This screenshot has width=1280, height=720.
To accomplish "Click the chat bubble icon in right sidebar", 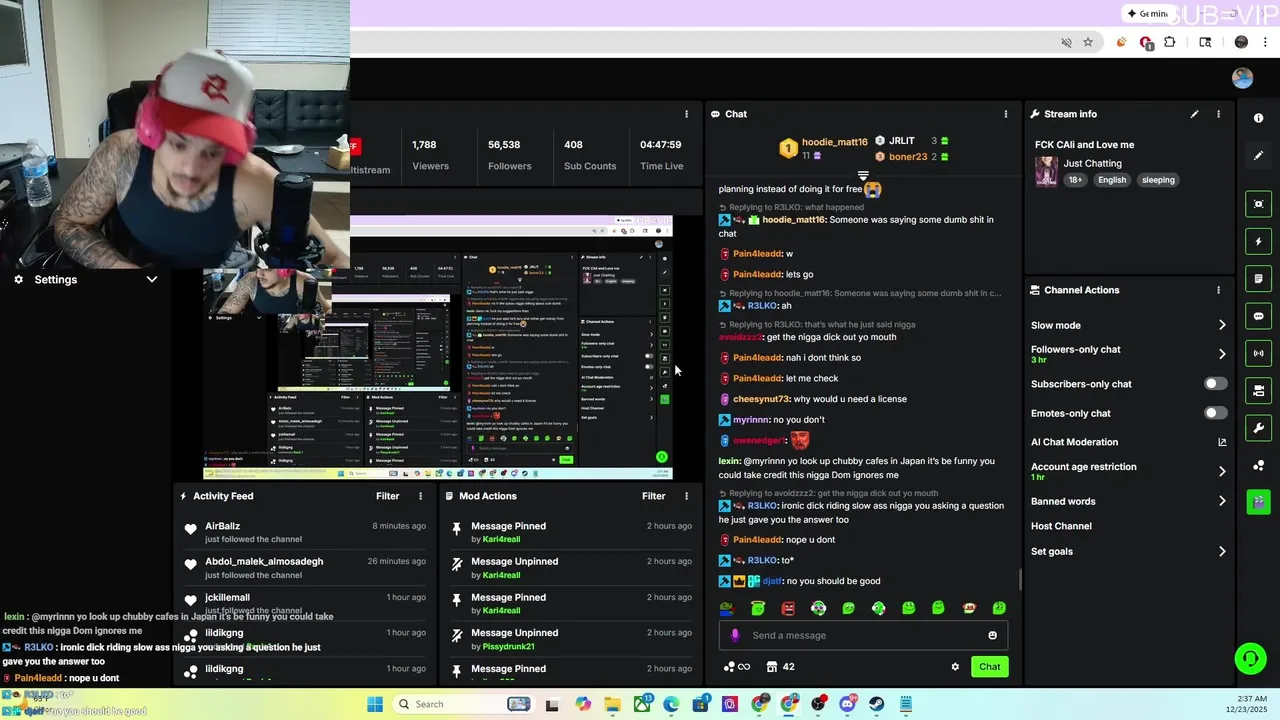I will click(1258, 316).
